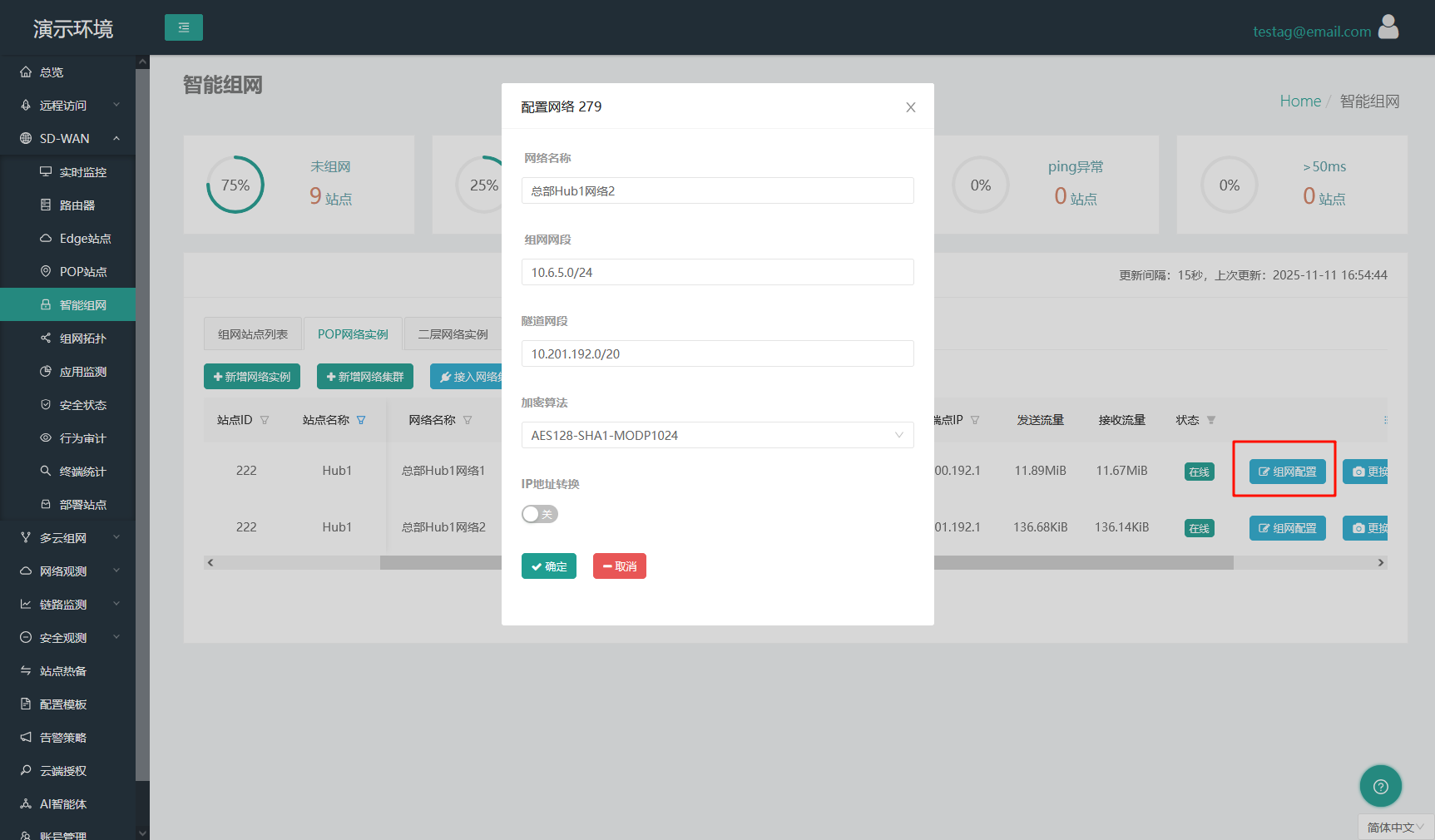The height and width of the screenshot is (840, 1435).
Task: Open 终端统计 page
Action: pos(67,472)
